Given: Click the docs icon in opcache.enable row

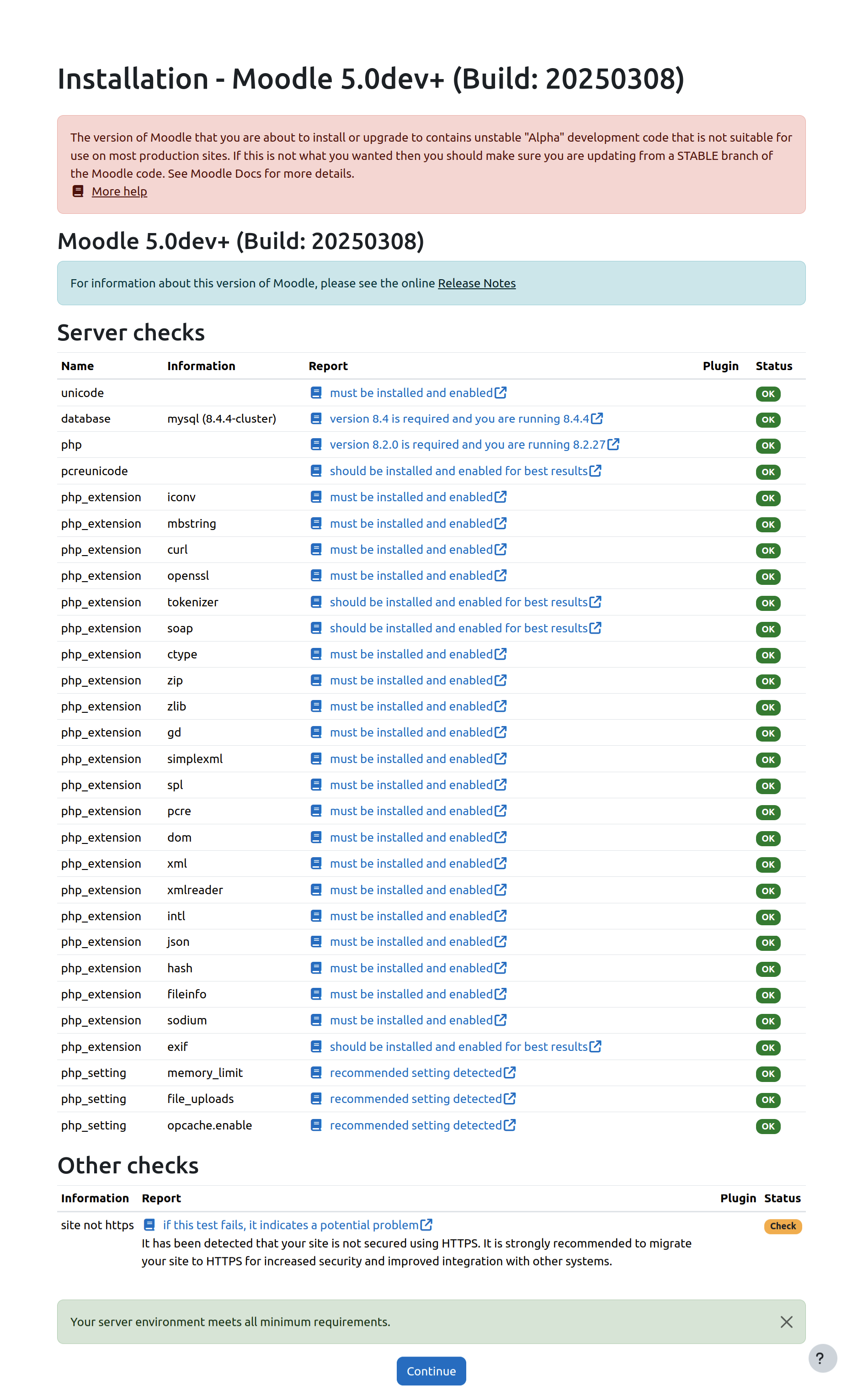Looking at the screenshot, I should [316, 1125].
